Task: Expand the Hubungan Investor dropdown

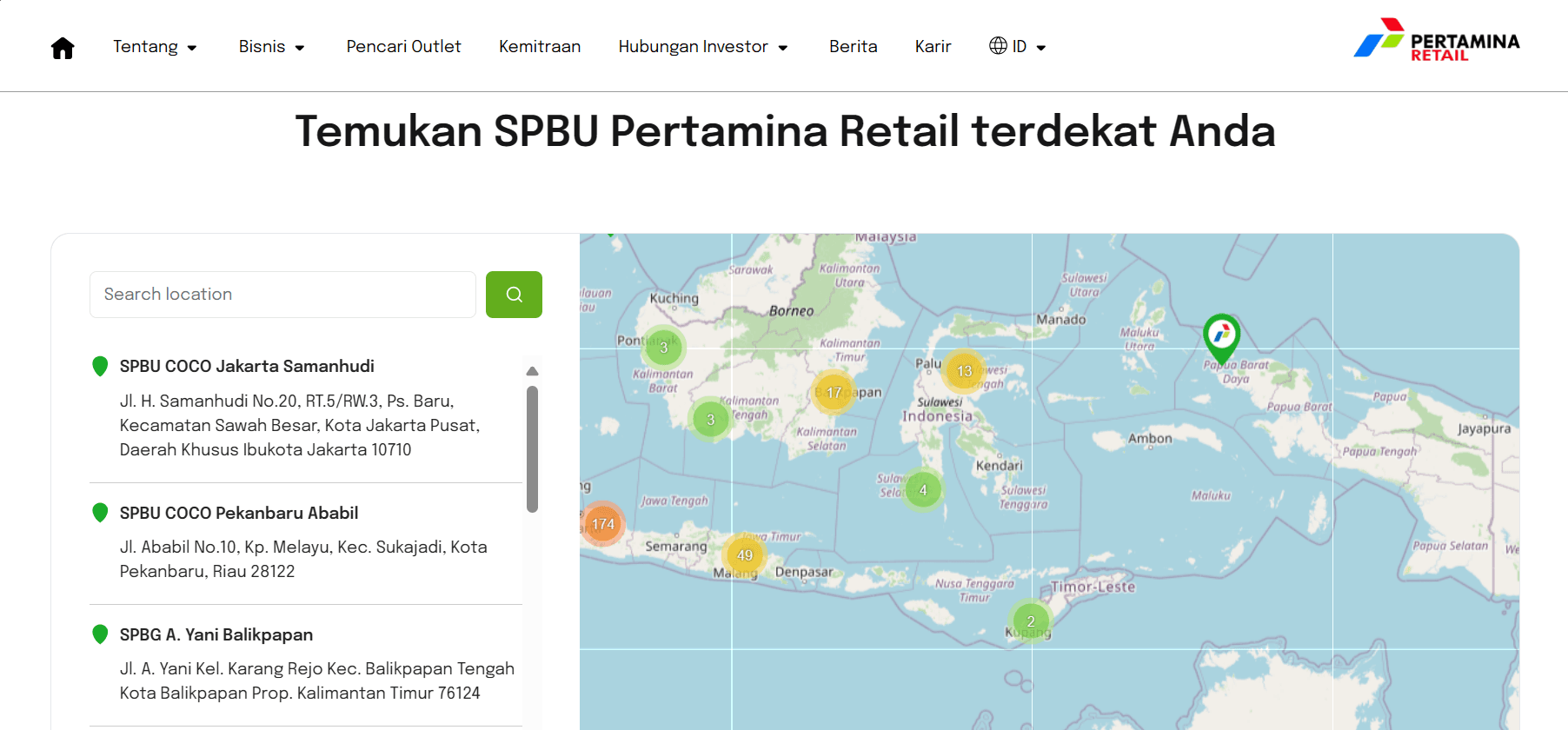Action: click(703, 47)
